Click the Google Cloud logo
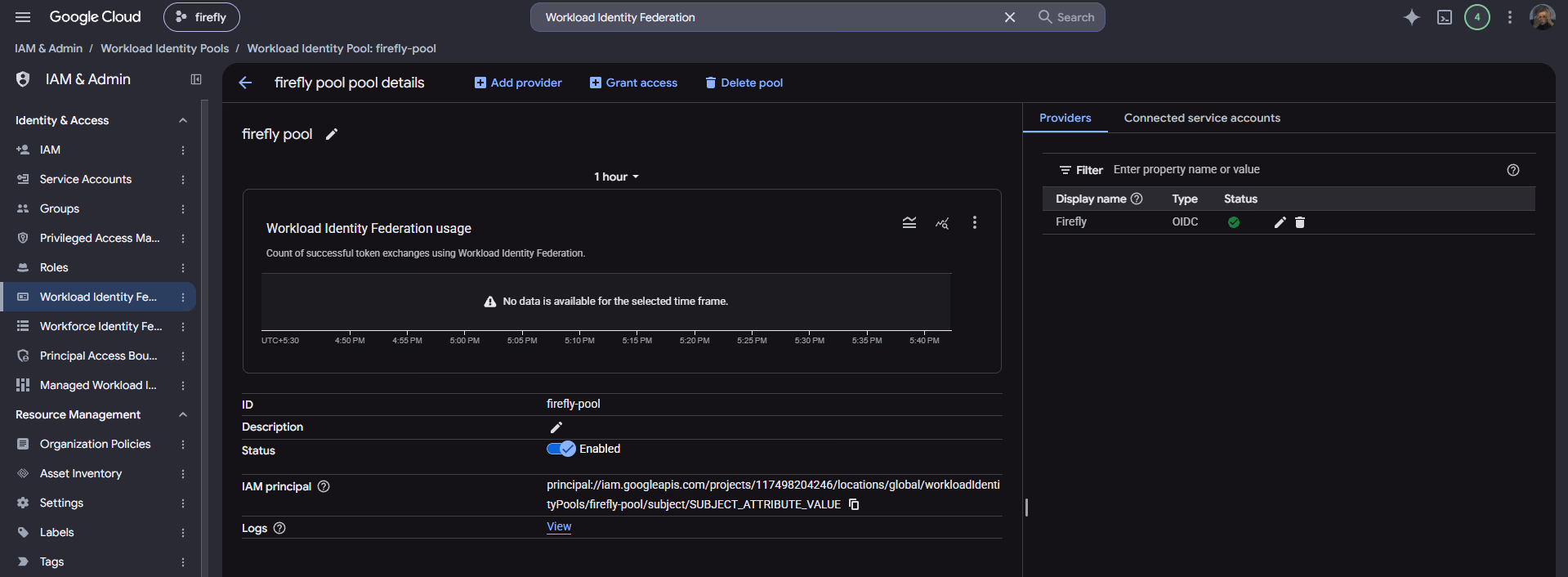1568x577 pixels. (95, 17)
